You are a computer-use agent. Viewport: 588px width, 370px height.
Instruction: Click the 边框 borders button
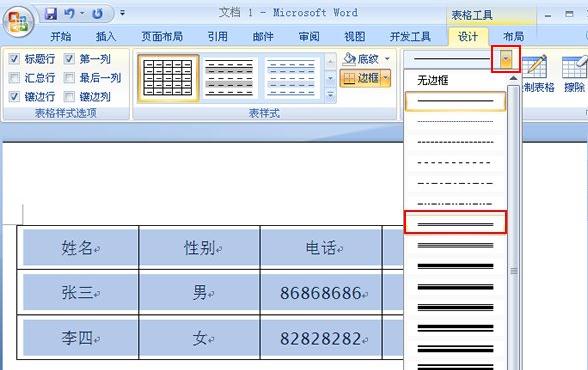pos(360,78)
